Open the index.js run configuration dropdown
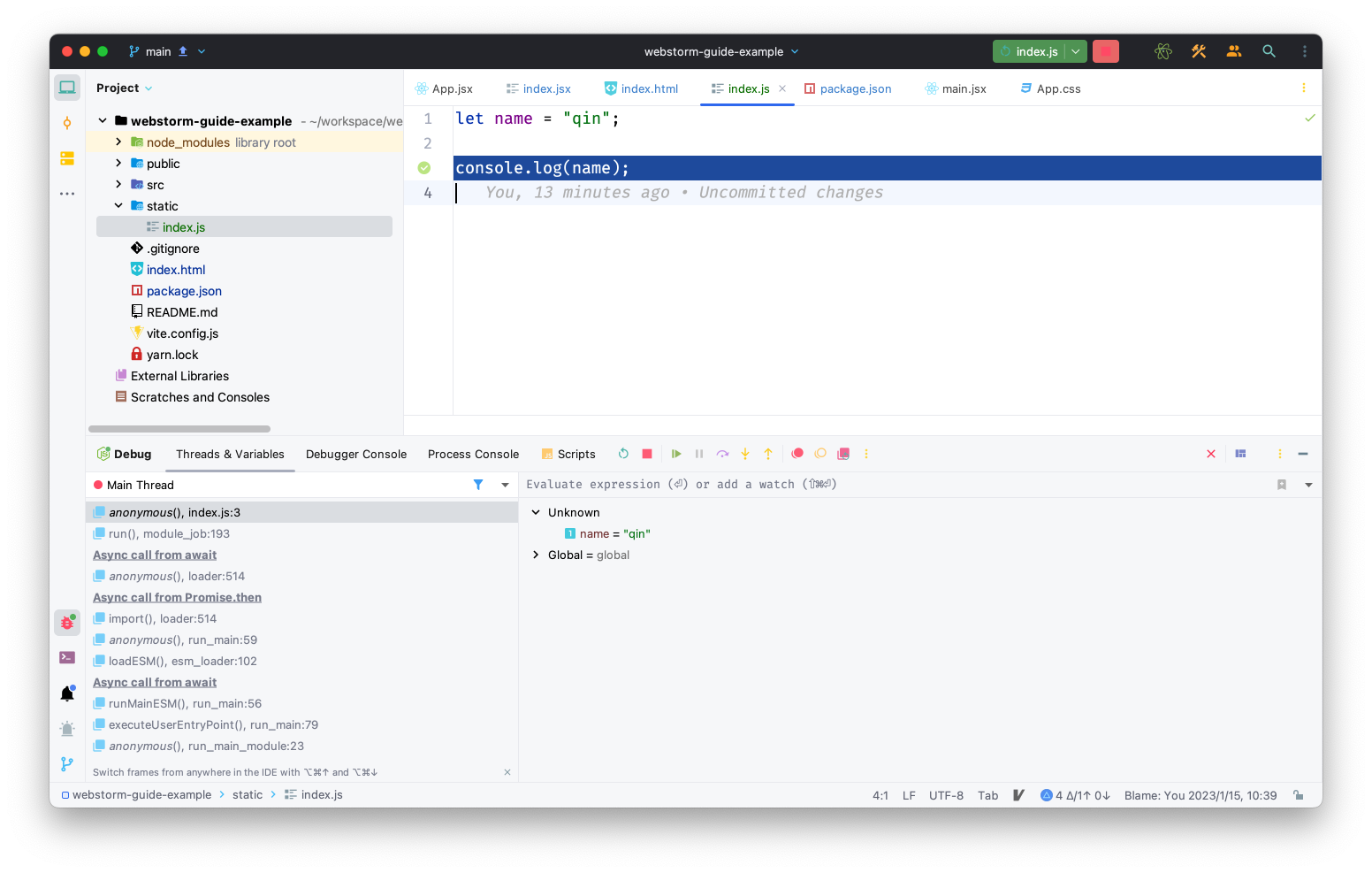 pyautogui.click(x=1076, y=50)
